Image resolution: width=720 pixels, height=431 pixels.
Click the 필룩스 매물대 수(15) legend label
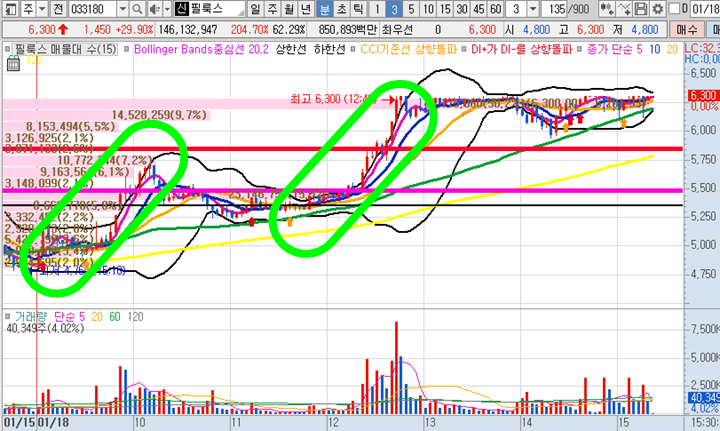65,49
